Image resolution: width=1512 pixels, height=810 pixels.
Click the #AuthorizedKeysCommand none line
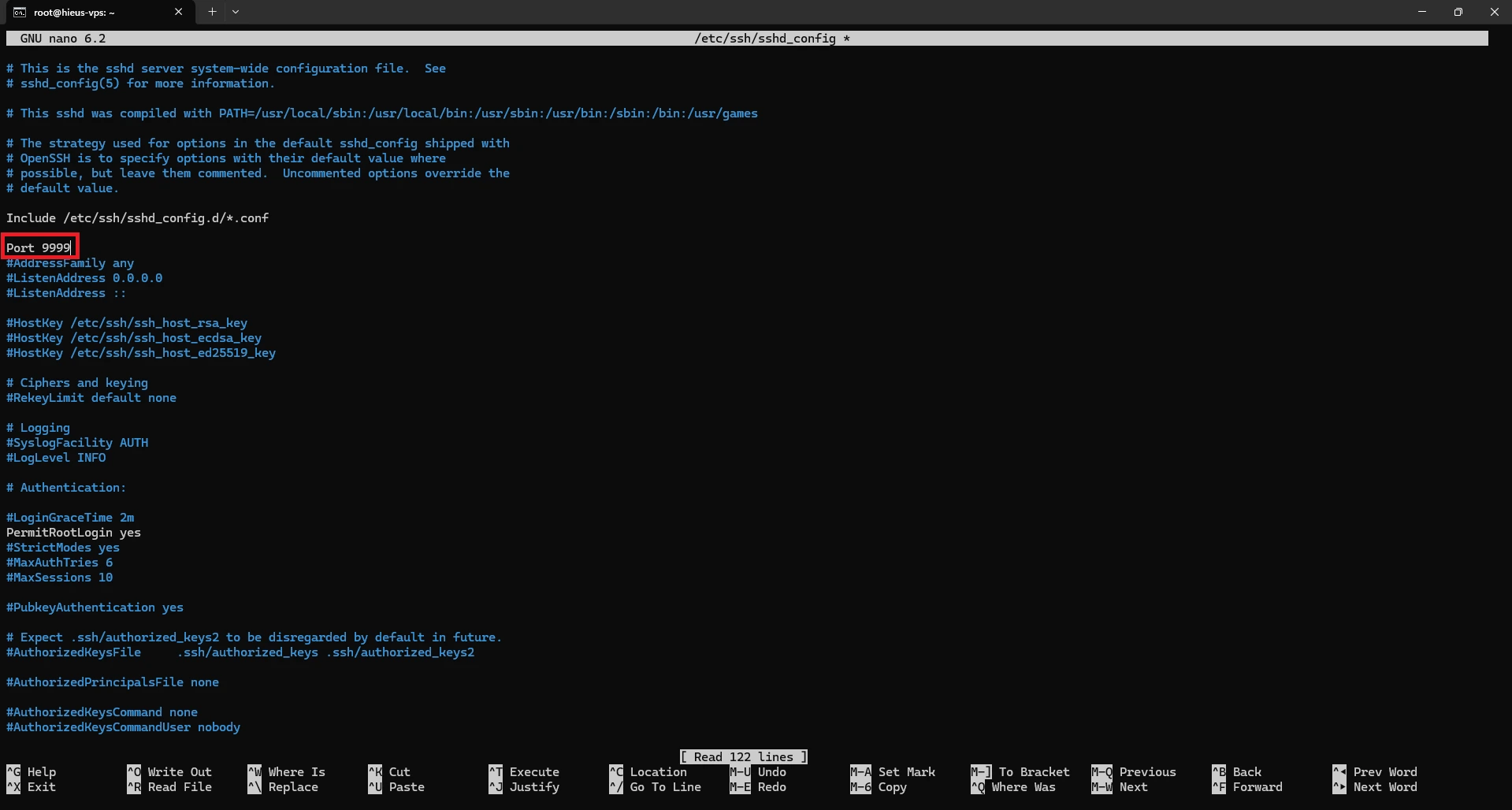102,712
